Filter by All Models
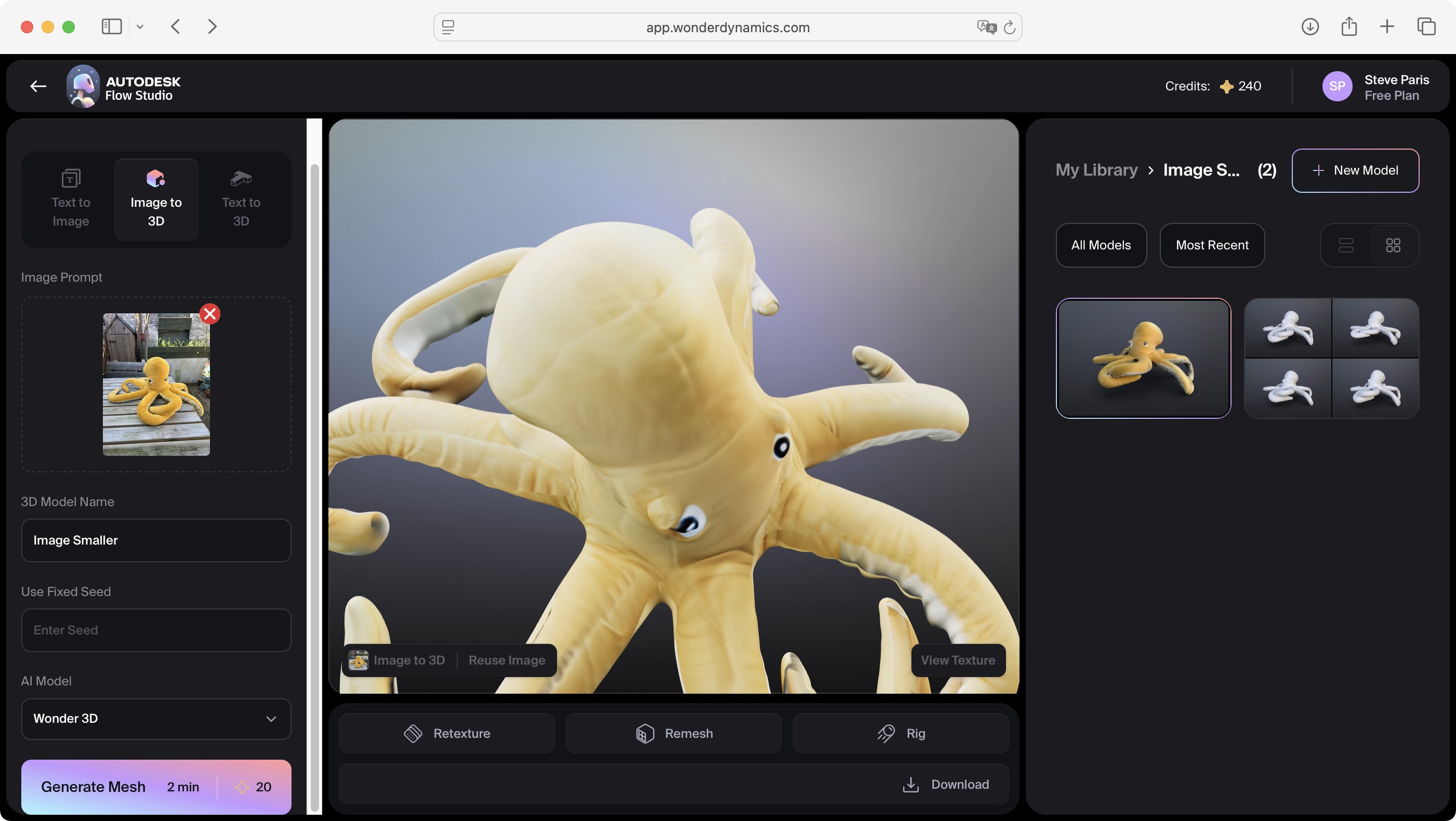The width and height of the screenshot is (1456, 821). click(1101, 245)
